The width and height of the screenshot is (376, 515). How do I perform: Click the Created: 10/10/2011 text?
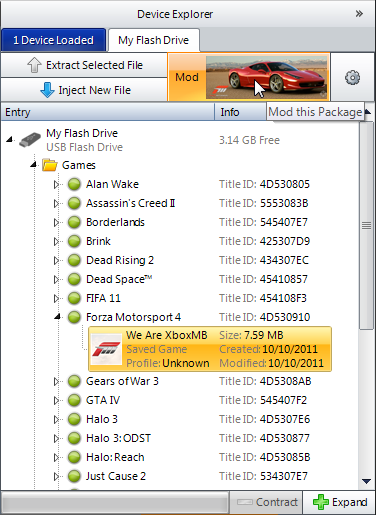click(269, 349)
